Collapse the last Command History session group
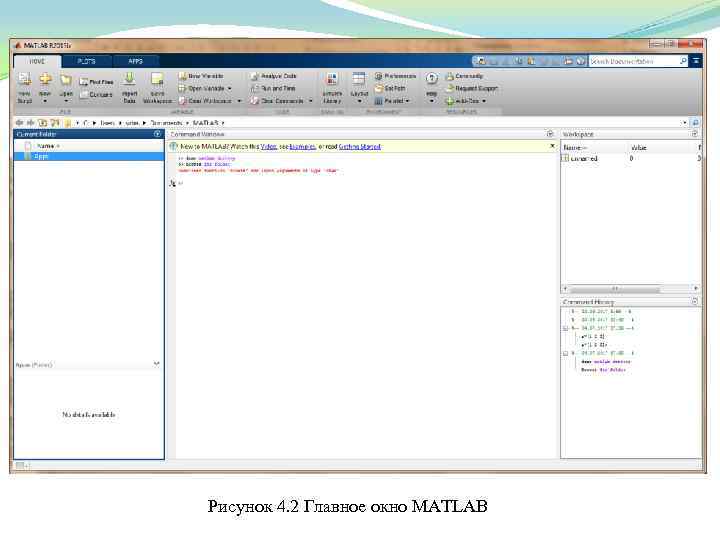 [566, 354]
